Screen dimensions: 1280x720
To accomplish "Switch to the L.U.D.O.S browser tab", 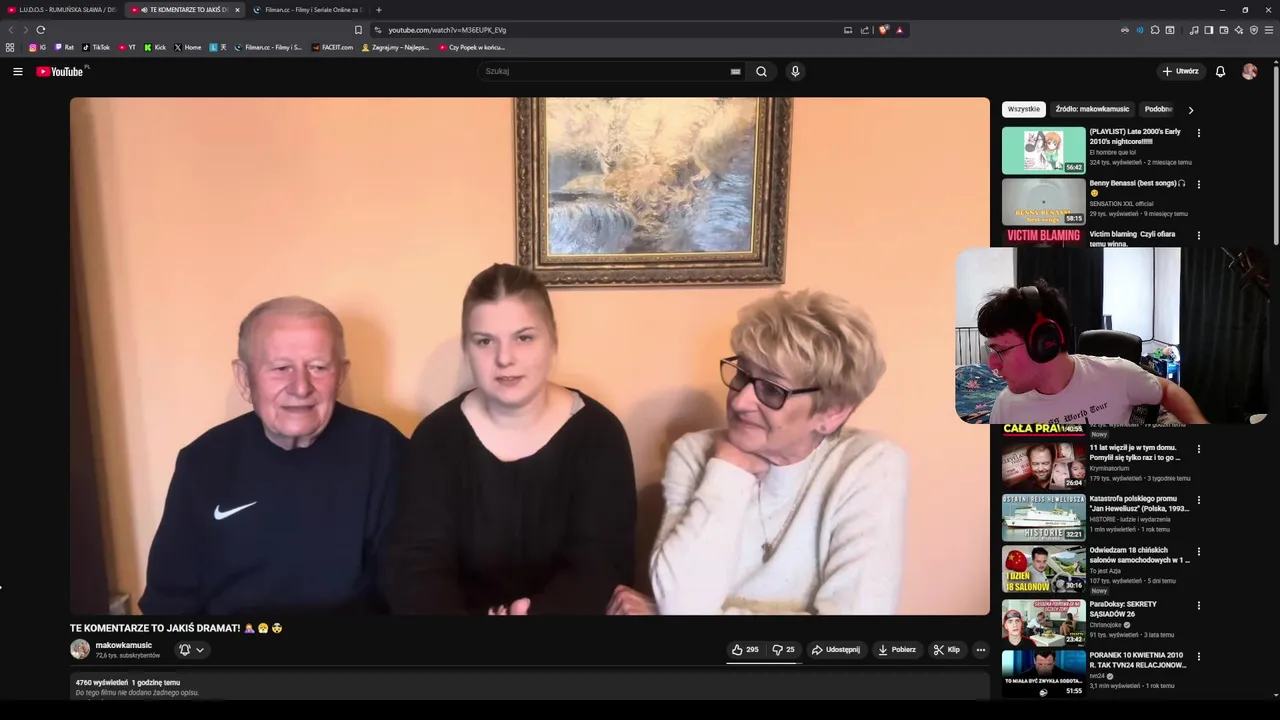I will (x=62, y=10).
